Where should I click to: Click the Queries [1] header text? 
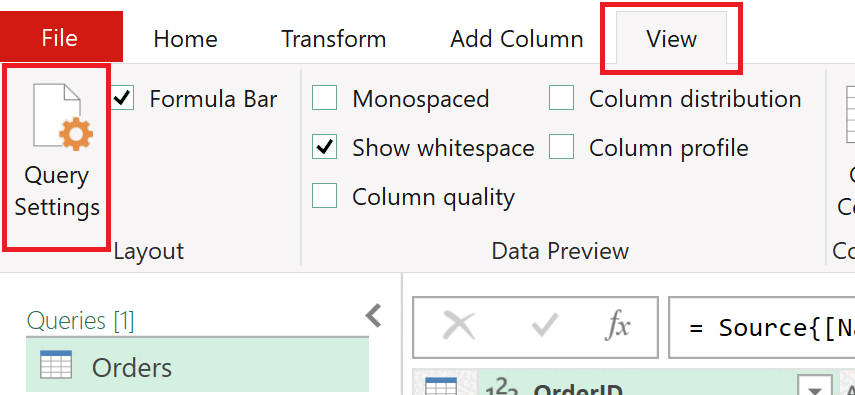(x=80, y=321)
